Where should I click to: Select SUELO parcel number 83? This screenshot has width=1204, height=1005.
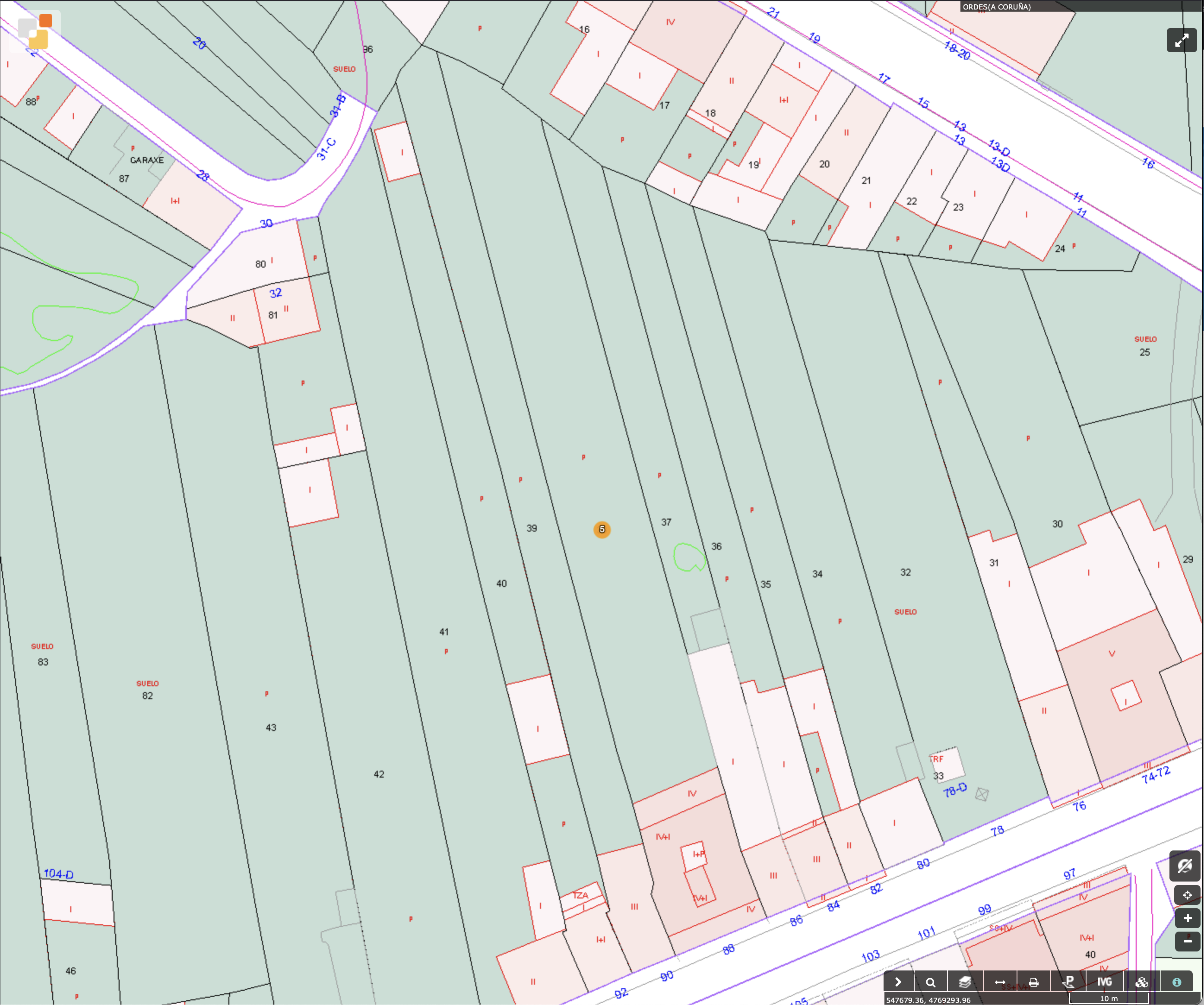[43, 662]
